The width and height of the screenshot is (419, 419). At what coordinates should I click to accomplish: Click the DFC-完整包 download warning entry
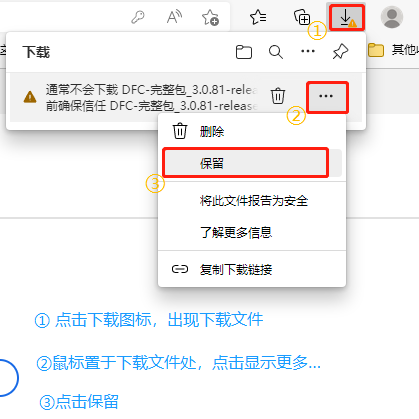[x=152, y=97]
